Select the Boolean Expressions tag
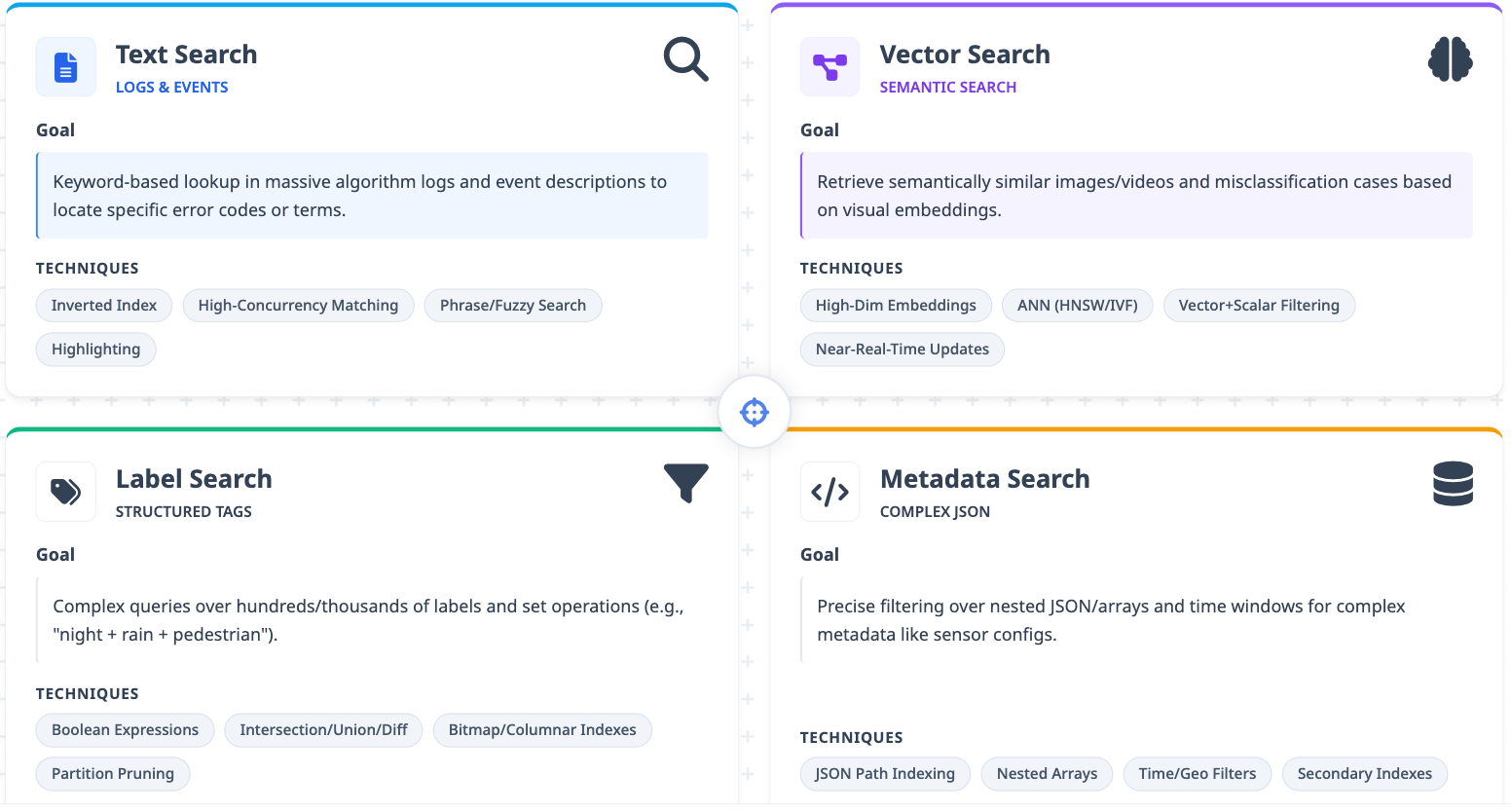1511x812 pixels. [125, 730]
